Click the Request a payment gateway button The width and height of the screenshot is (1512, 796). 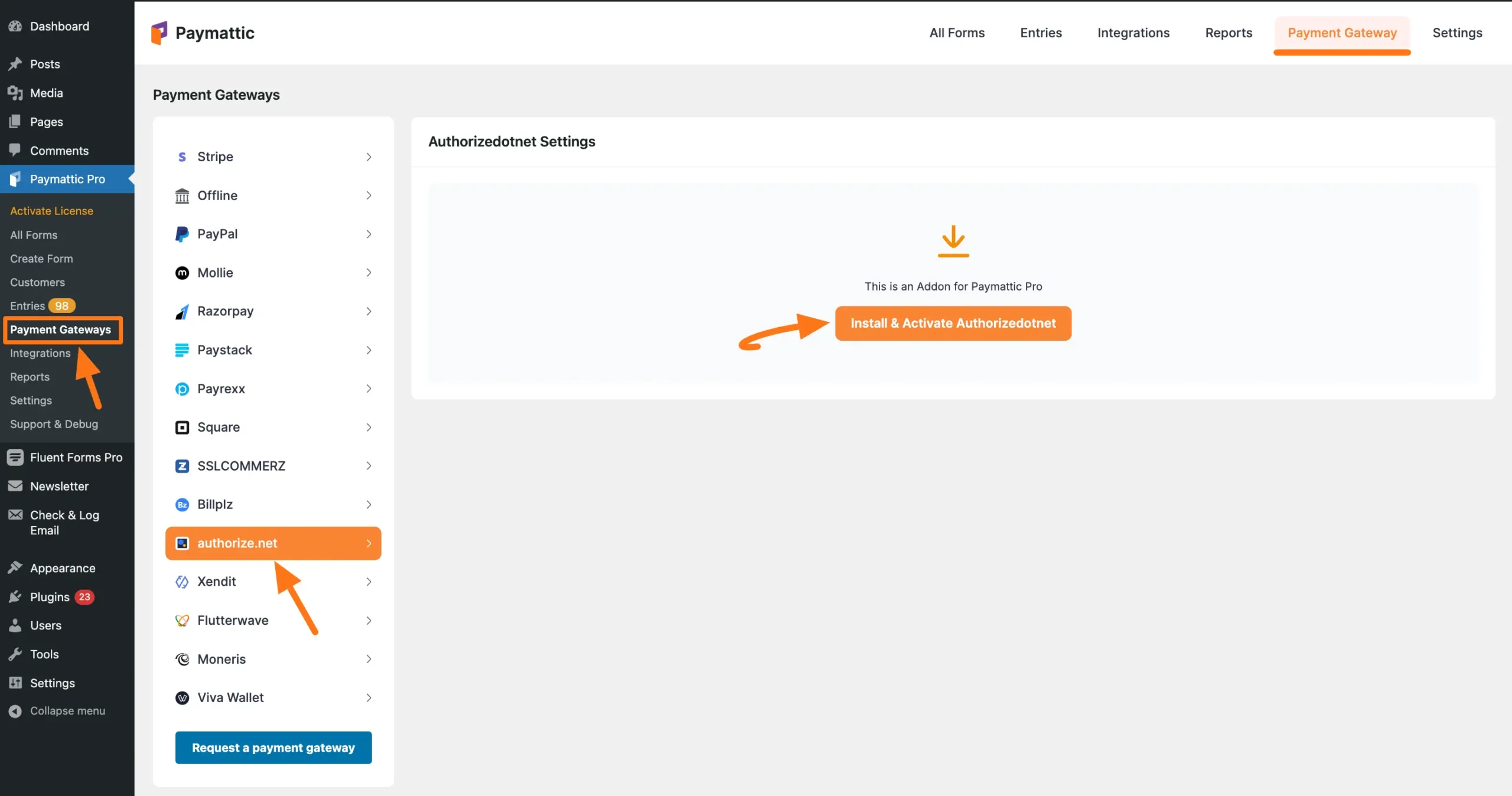[x=273, y=747]
